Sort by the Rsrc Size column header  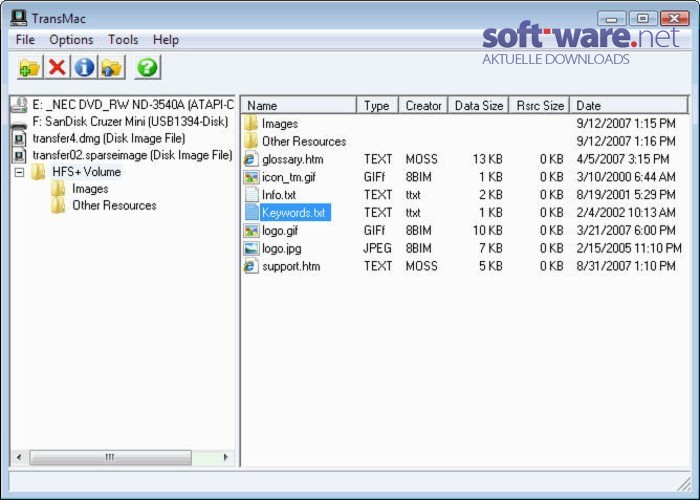[540, 105]
